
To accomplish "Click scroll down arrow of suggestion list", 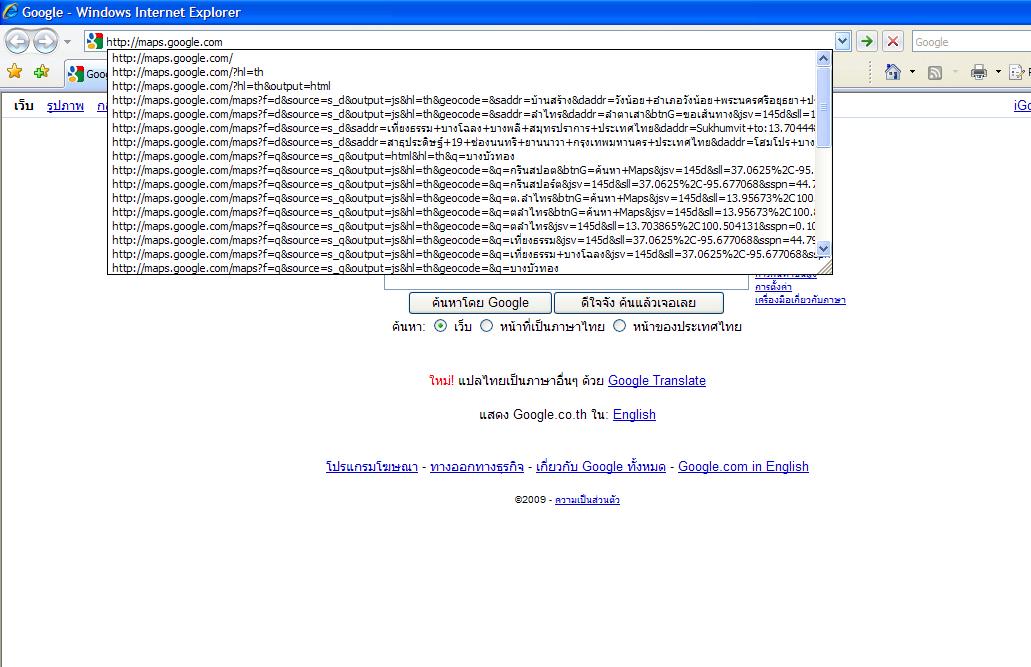I will [823, 249].
